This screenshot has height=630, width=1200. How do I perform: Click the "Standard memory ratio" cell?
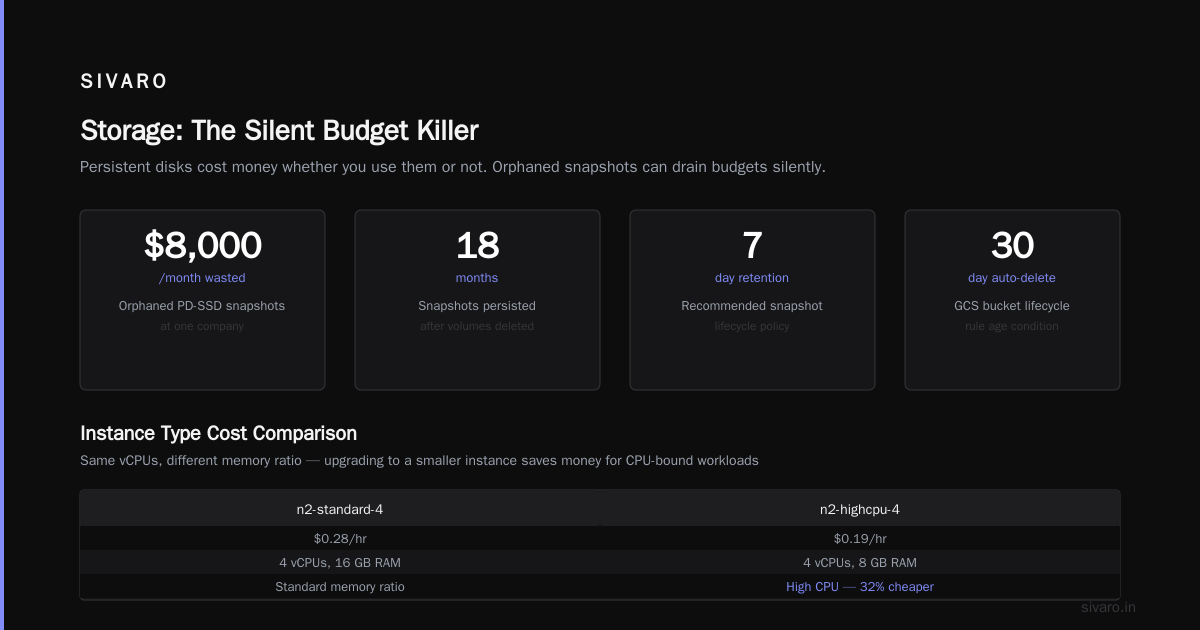[340, 587]
